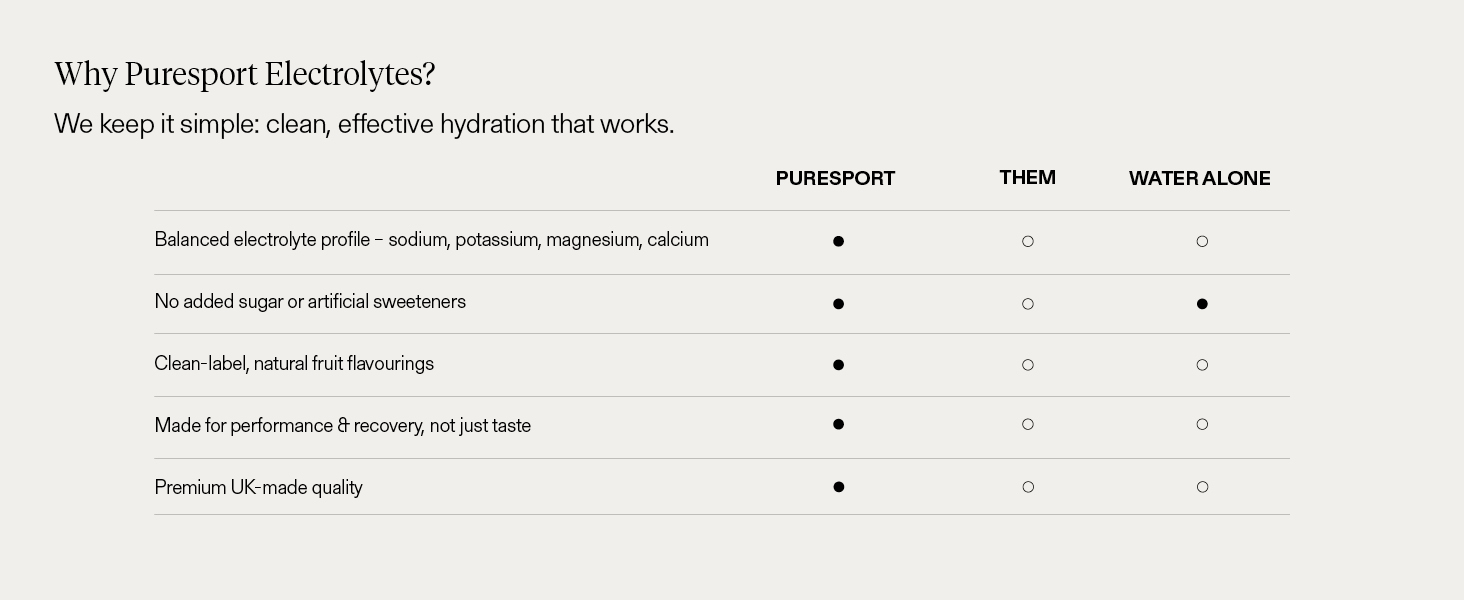
Task: Select the PURESPORT column header
Action: [x=835, y=178]
